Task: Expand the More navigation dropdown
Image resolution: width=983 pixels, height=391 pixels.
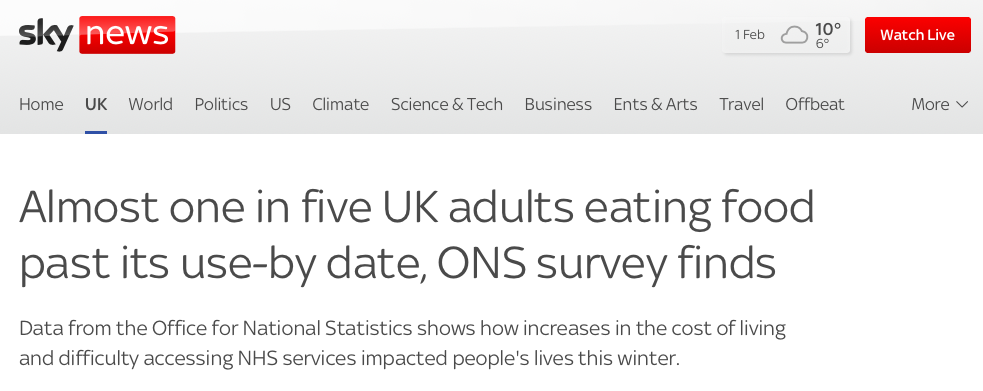Action: tap(940, 104)
